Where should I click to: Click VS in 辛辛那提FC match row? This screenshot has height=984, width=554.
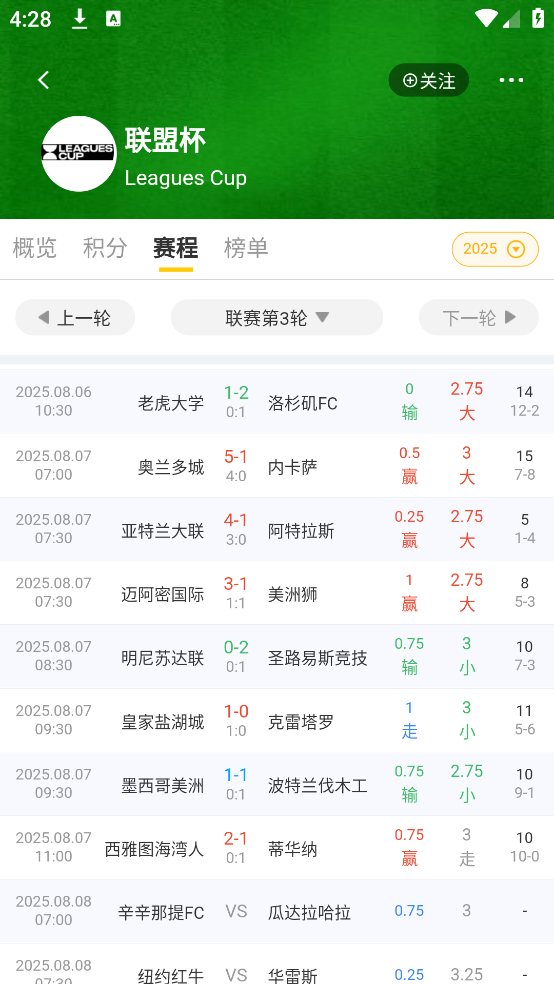(236, 911)
